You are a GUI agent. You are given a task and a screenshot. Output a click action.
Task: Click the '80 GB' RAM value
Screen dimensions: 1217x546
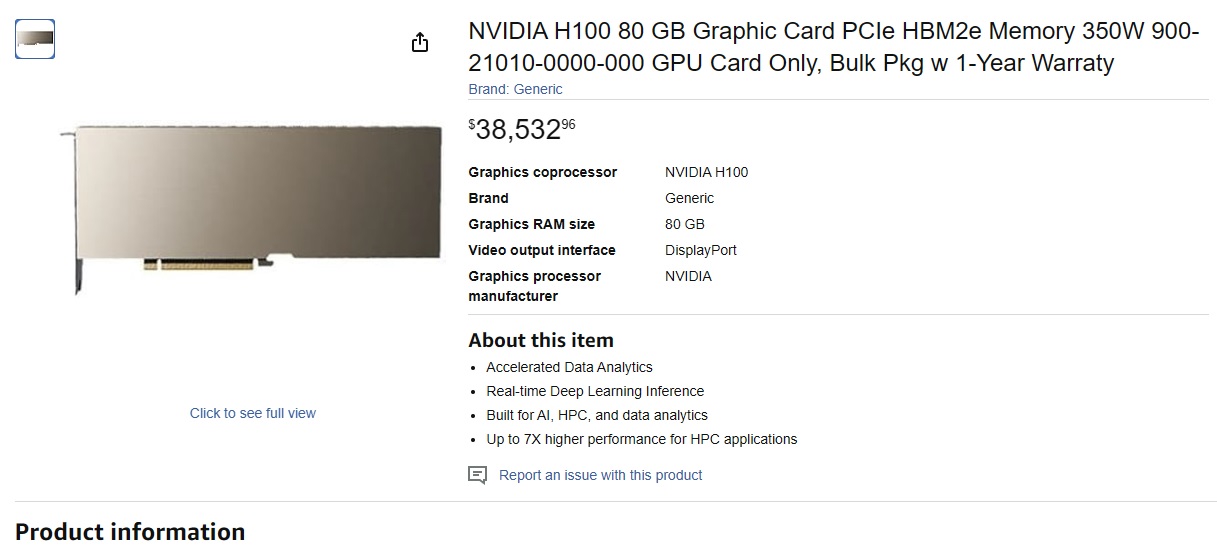coord(684,224)
